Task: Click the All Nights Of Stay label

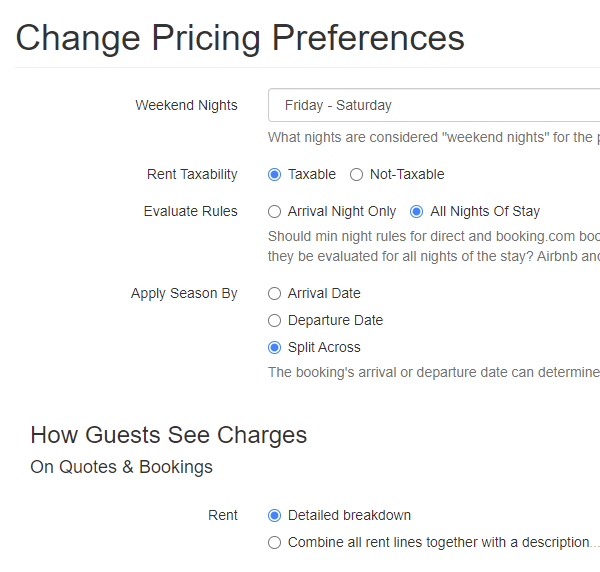Action: [485, 212]
